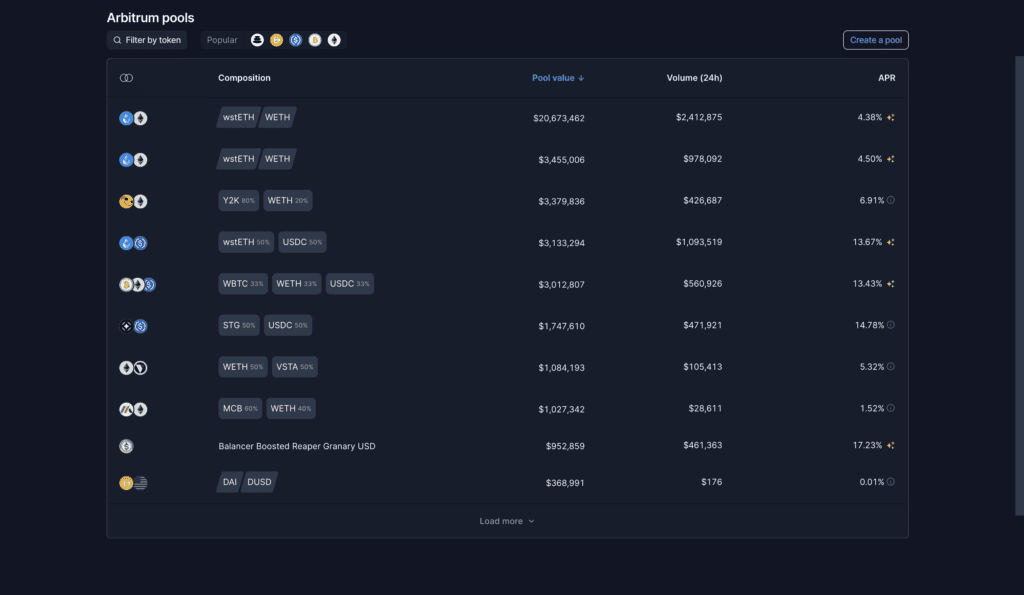Click token icons of the $3,455,006 pool
The image size is (1024, 595).
(133, 160)
